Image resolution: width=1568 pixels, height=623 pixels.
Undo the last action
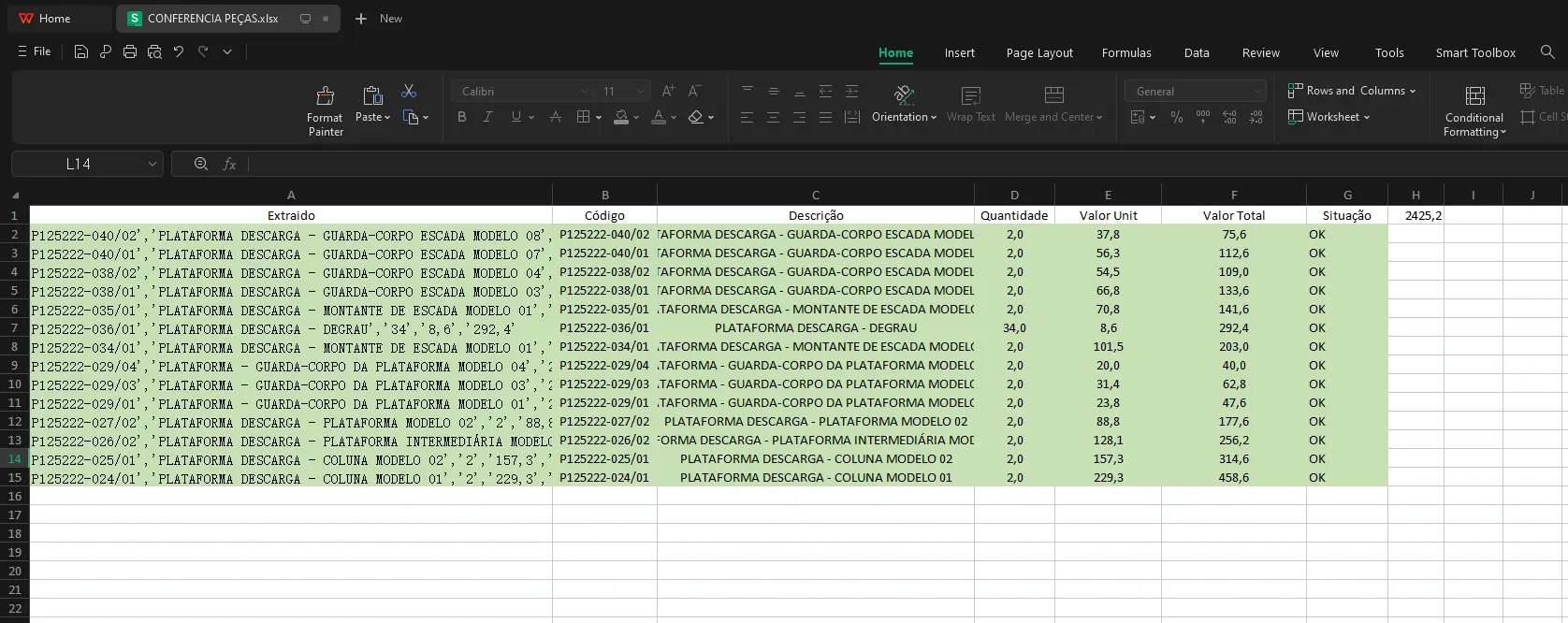(x=179, y=51)
